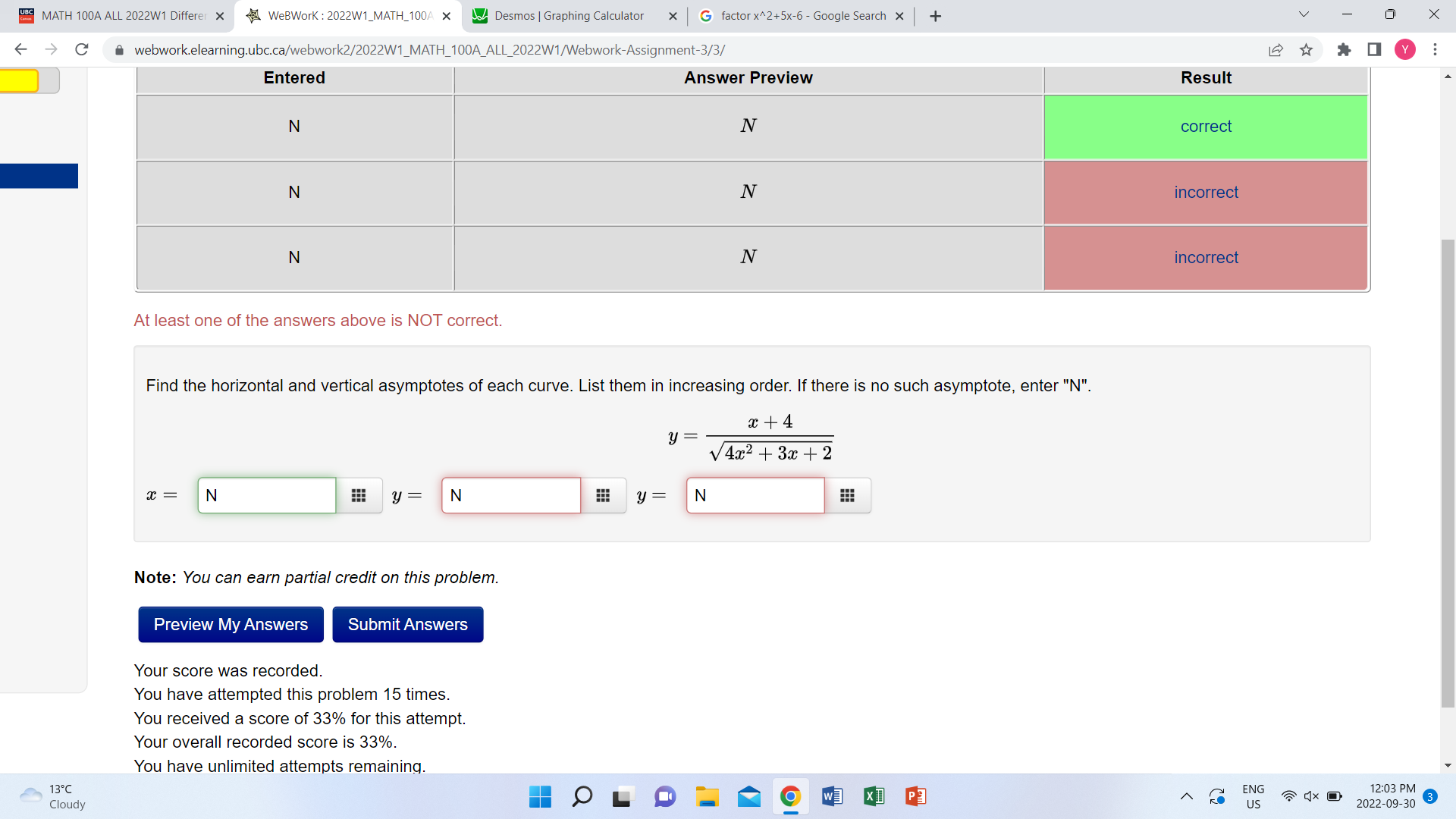This screenshot has height=819, width=1456.
Task: Open the tab search dropdown chevron
Action: pos(1303,14)
